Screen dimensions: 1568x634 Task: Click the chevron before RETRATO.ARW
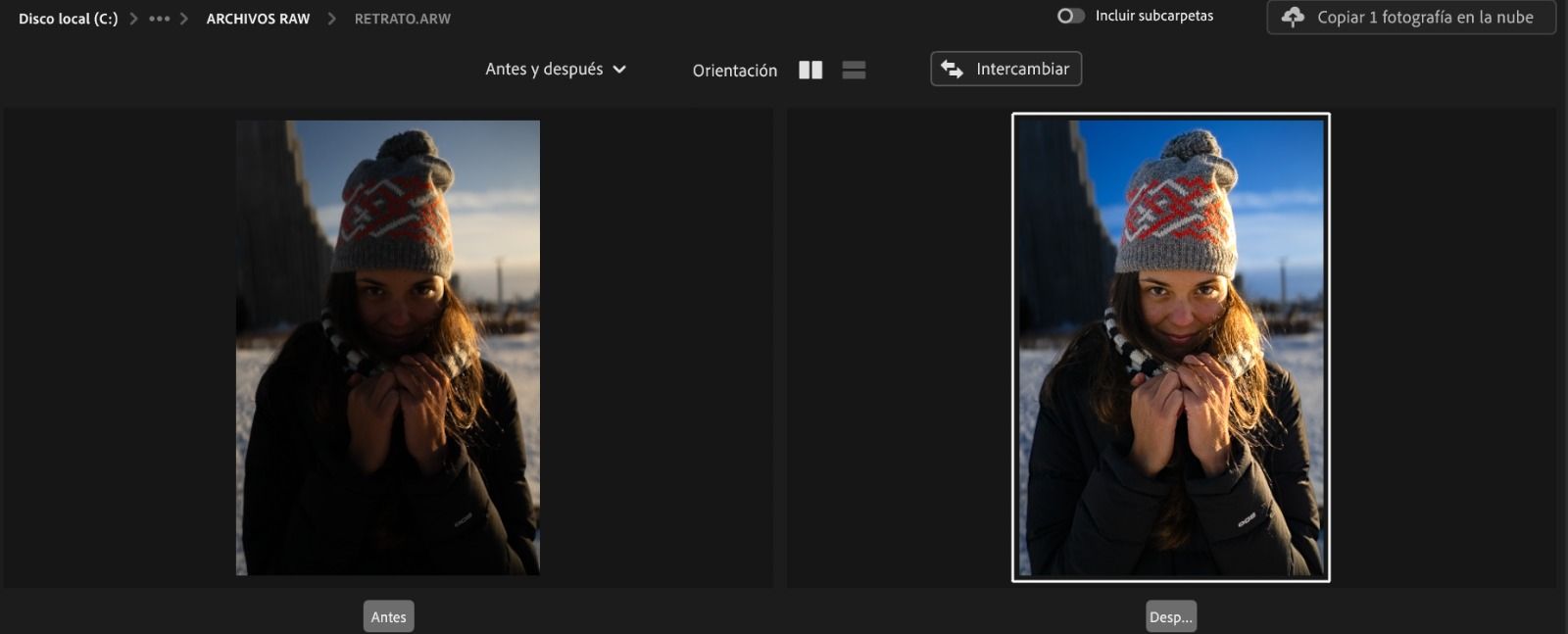(332, 19)
